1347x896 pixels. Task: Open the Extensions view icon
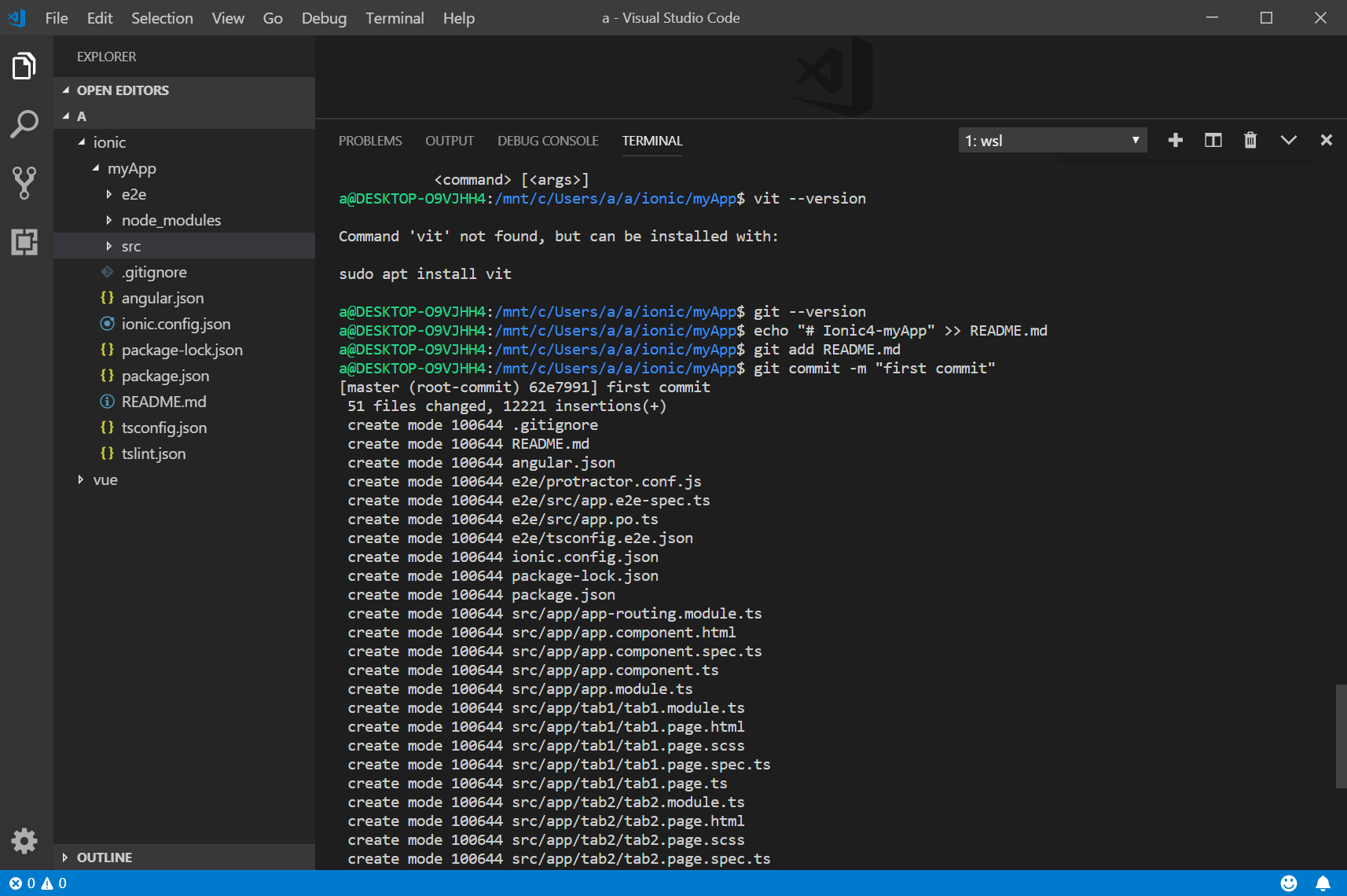pyautogui.click(x=24, y=241)
